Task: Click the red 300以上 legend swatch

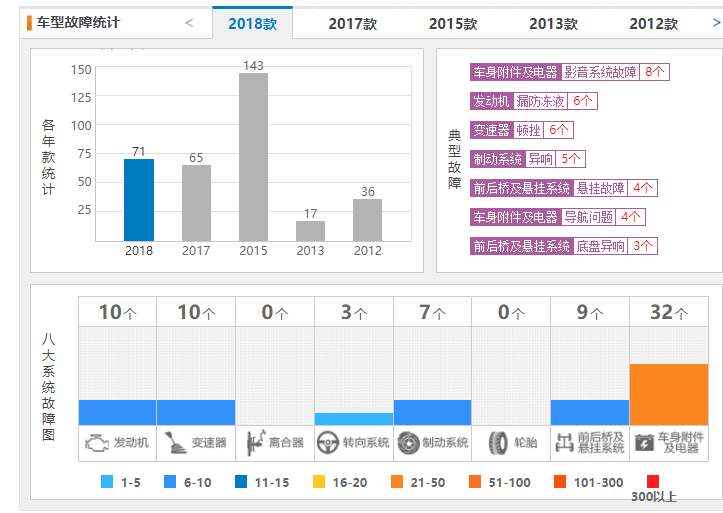Action: click(x=653, y=482)
